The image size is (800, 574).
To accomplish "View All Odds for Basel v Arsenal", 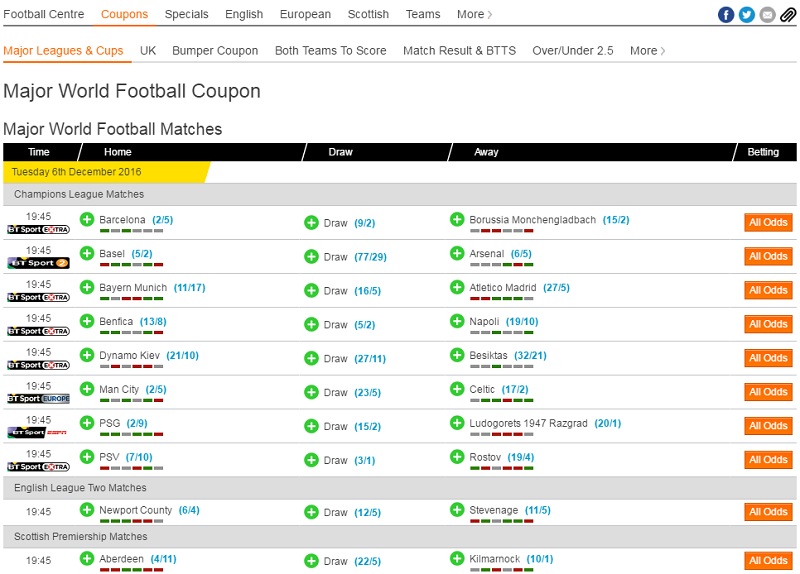I will click(x=768, y=256).
